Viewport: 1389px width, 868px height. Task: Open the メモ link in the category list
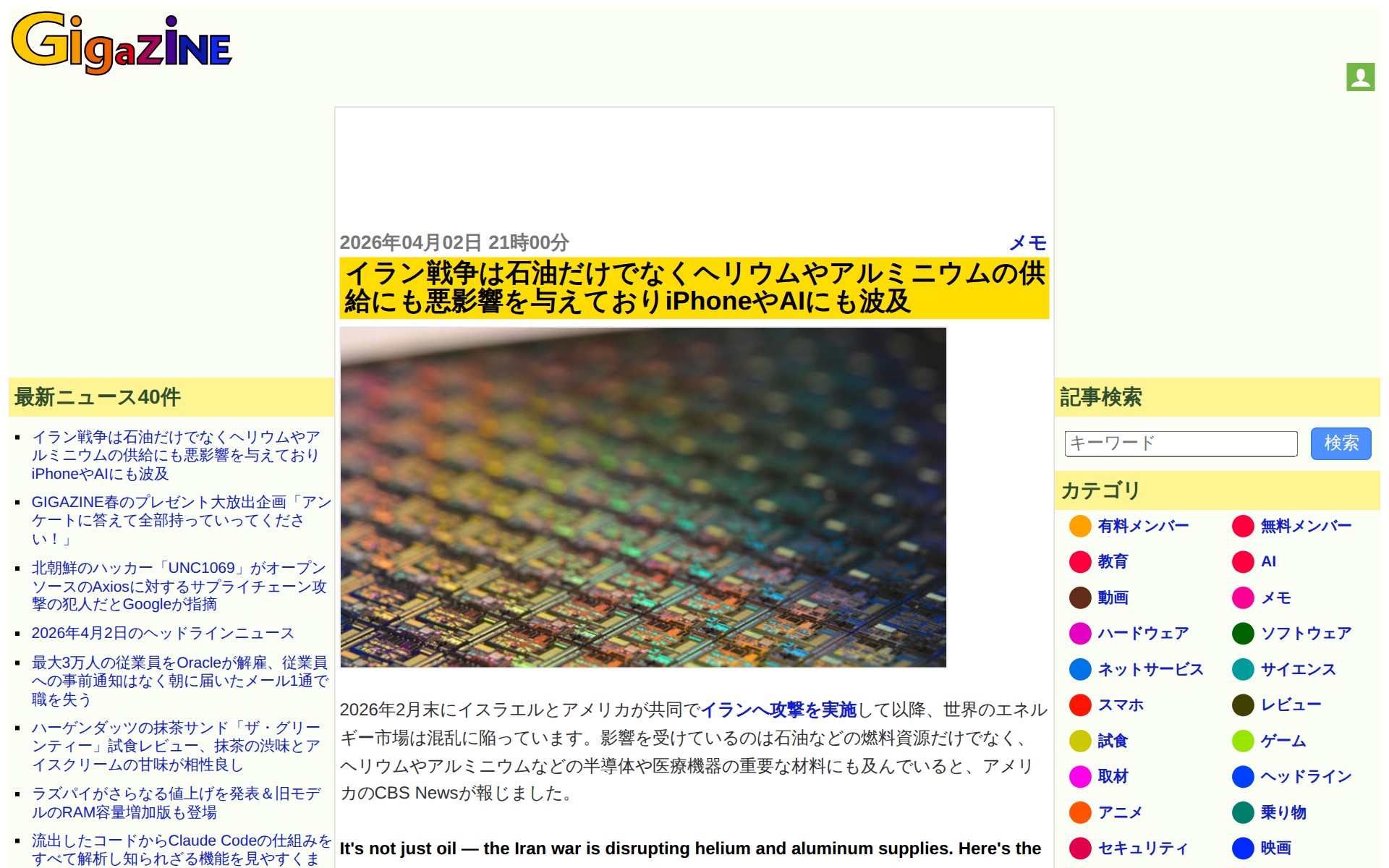point(1275,597)
